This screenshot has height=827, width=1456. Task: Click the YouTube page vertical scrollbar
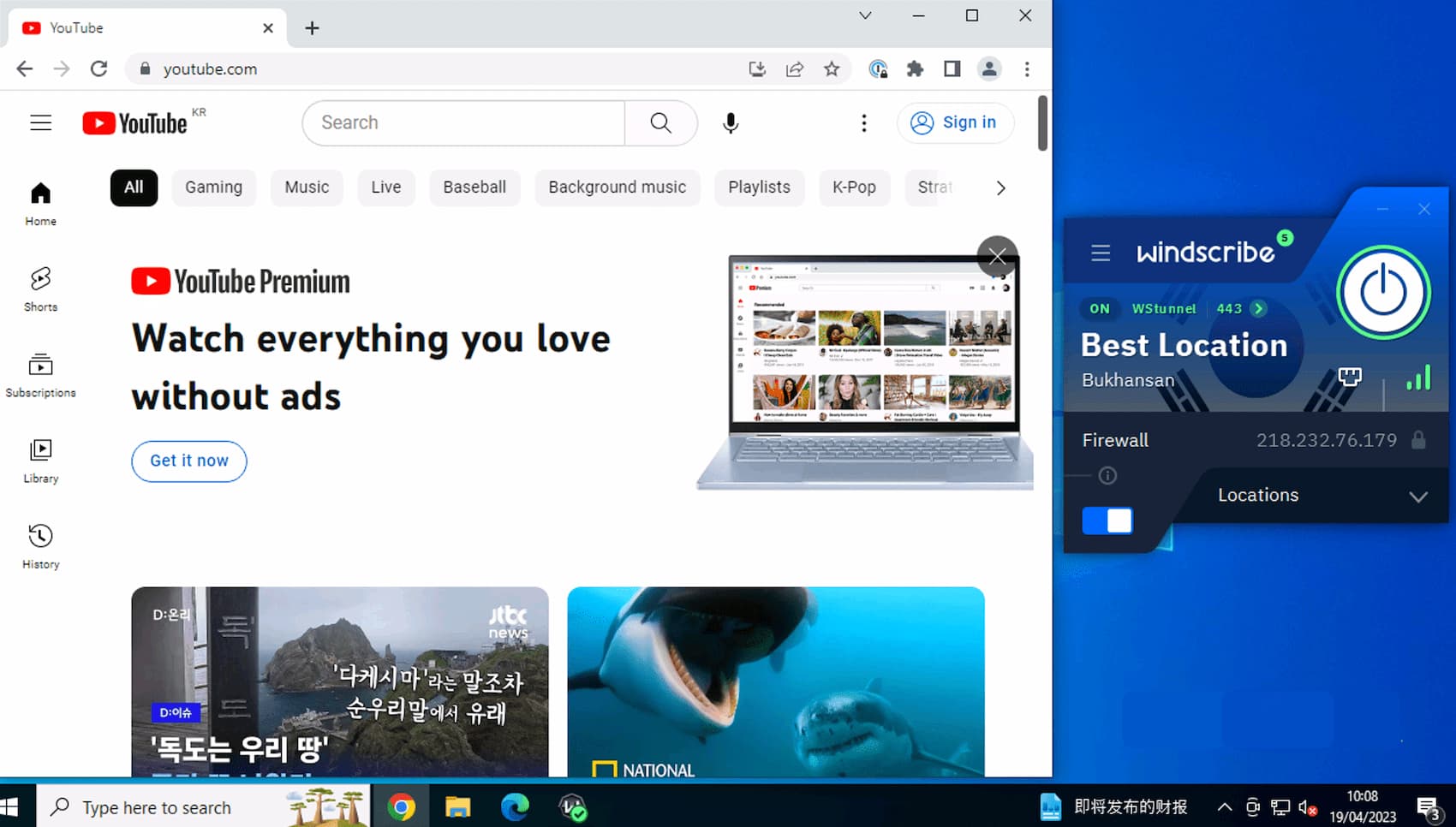tap(1042, 123)
